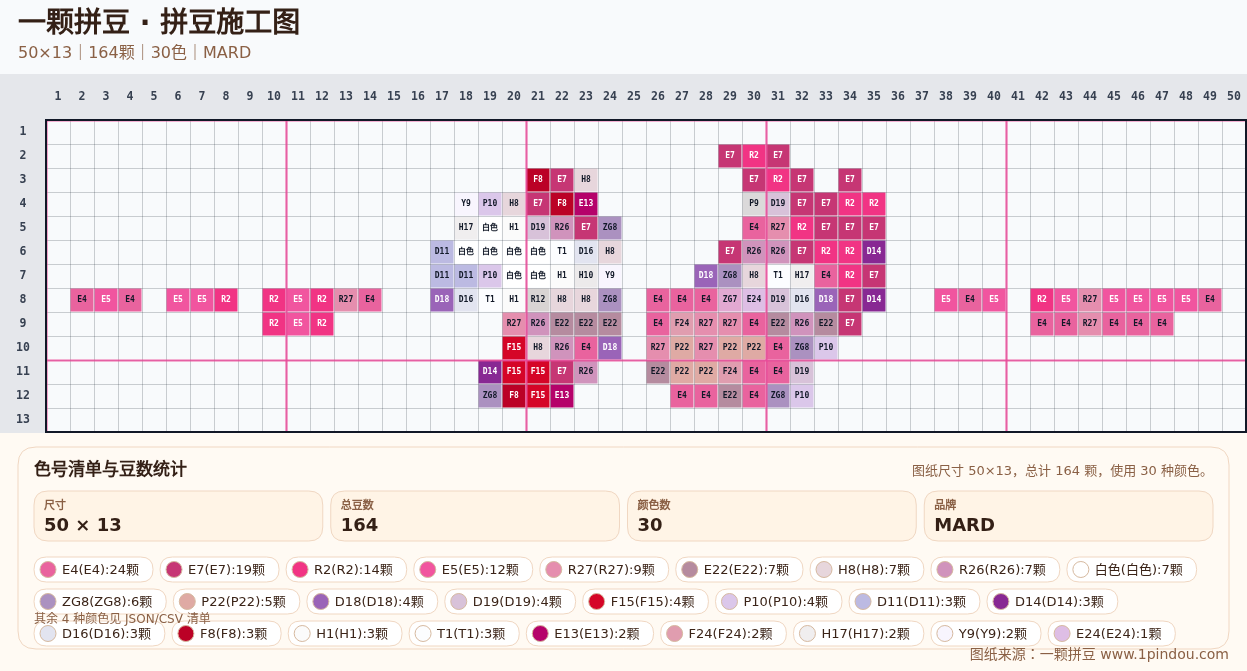
Task: Click the source link www.1pindou.com
Action: pos(1164,654)
